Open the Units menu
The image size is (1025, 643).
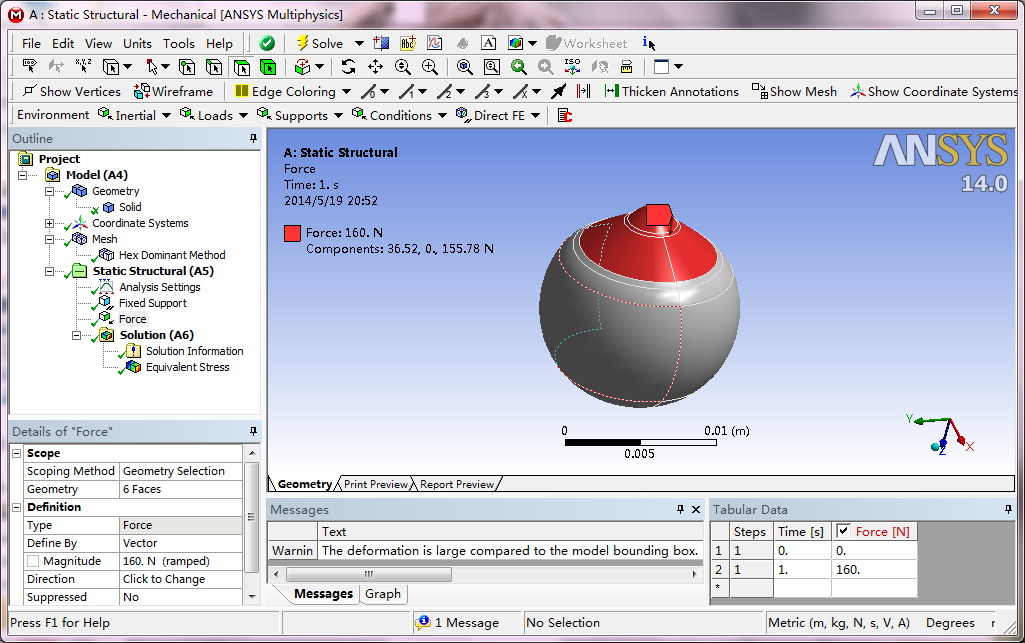coord(137,43)
